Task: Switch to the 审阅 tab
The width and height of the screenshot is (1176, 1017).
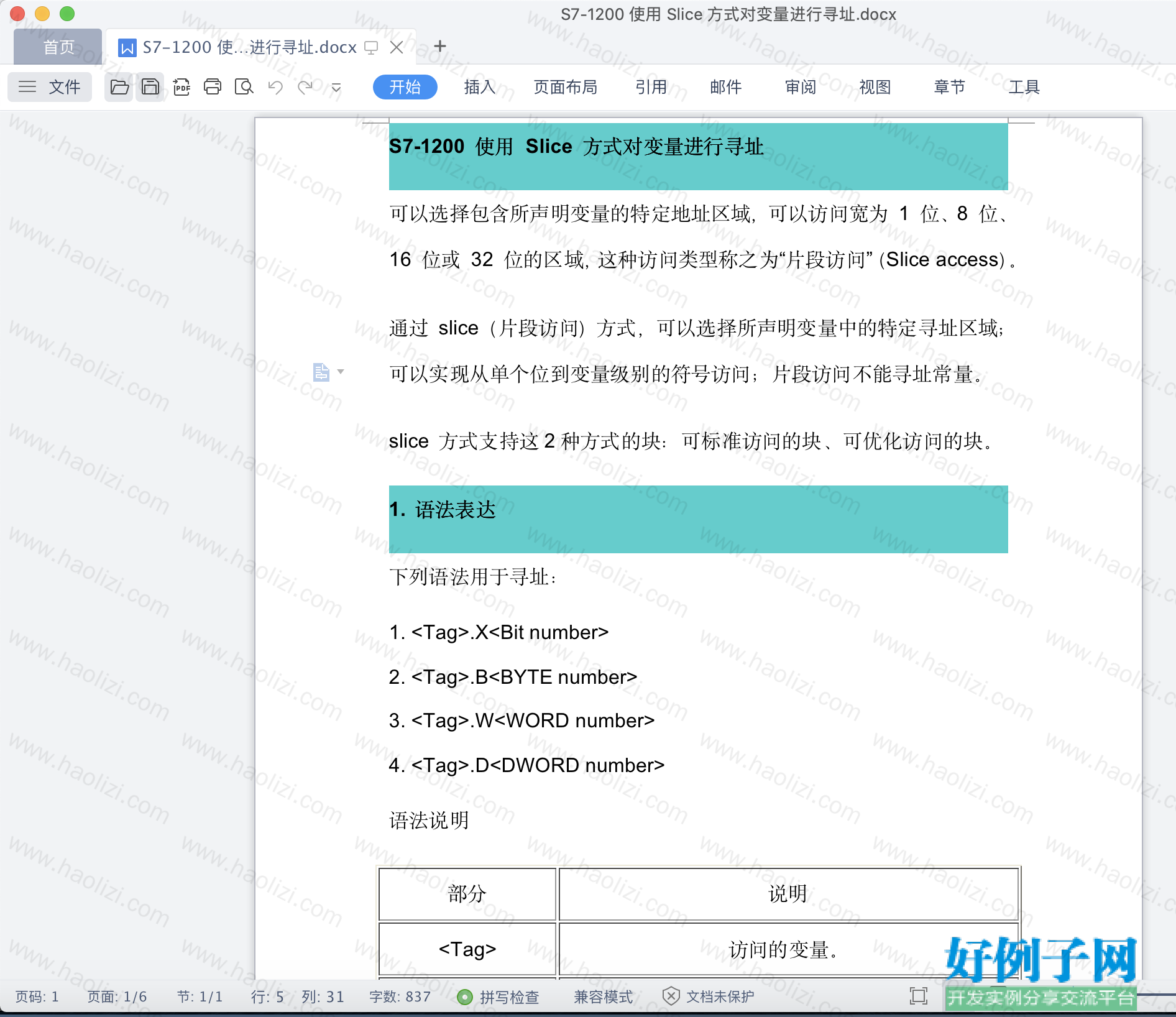Action: (801, 87)
